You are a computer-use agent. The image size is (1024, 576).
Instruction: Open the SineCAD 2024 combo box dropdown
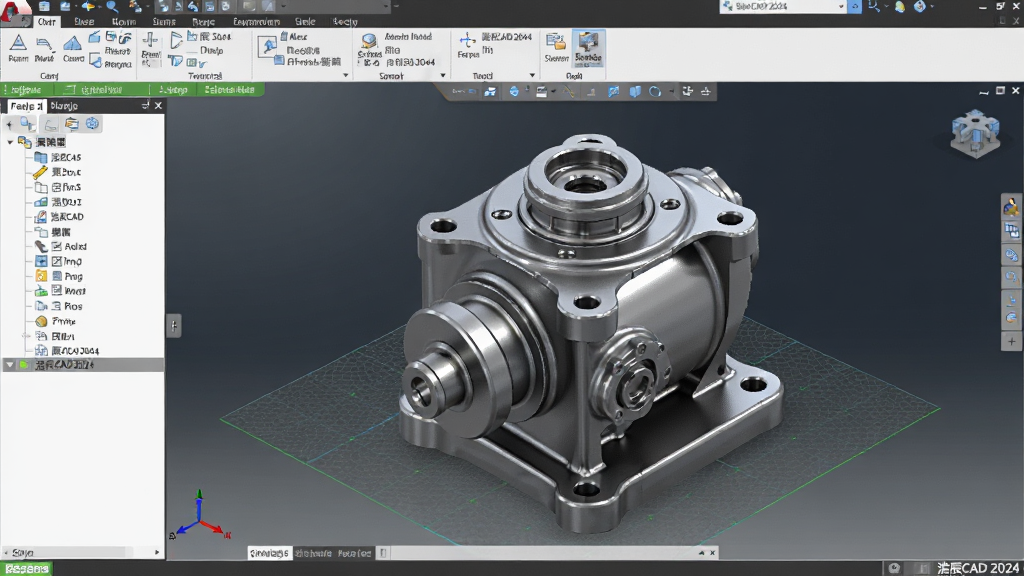(840, 7)
